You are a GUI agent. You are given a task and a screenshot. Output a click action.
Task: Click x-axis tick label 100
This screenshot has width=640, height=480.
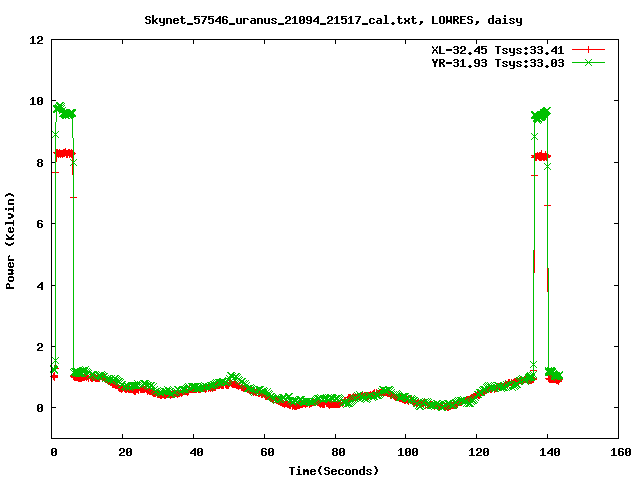[407, 452]
